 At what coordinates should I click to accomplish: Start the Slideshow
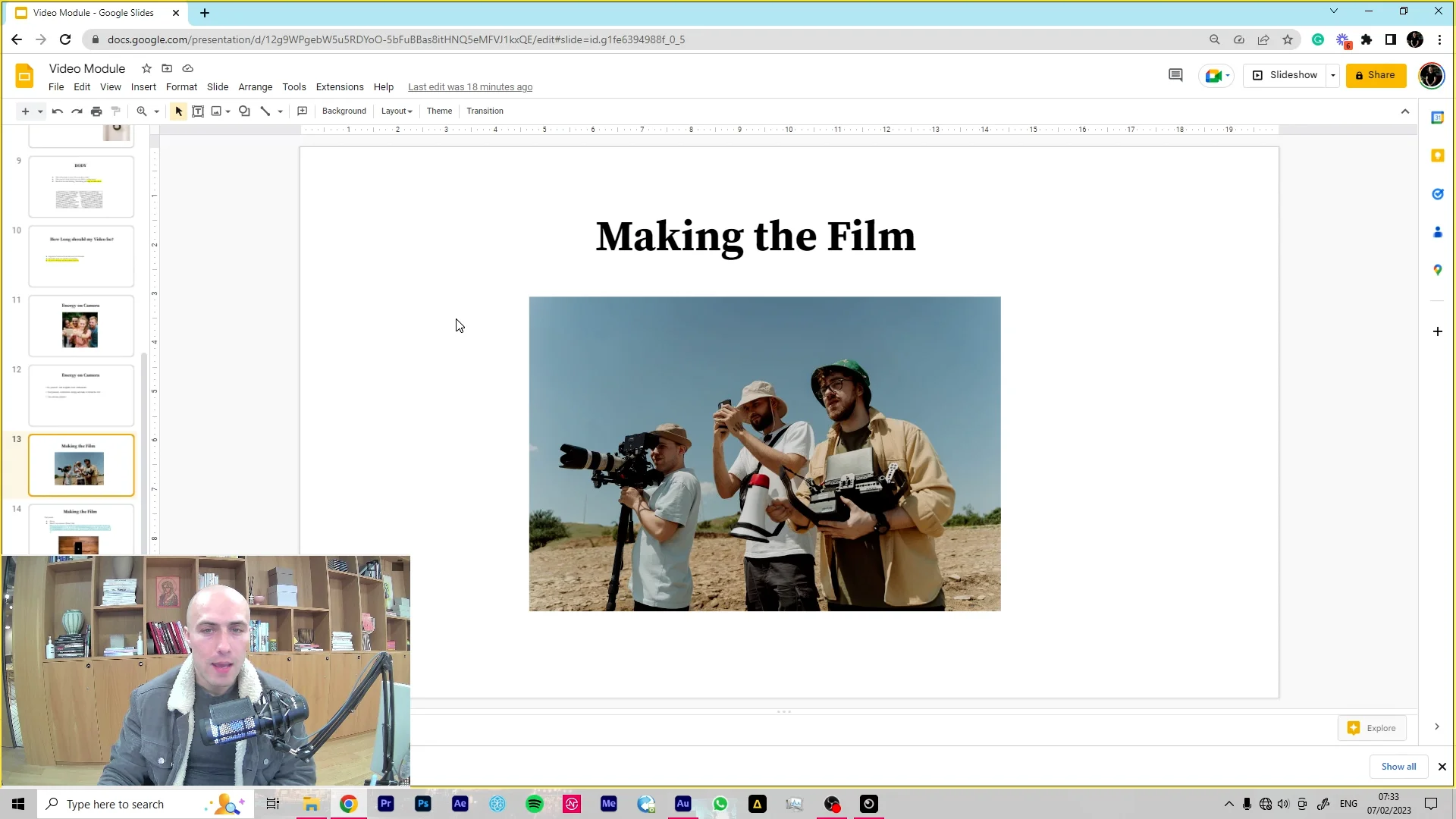(x=1285, y=75)
